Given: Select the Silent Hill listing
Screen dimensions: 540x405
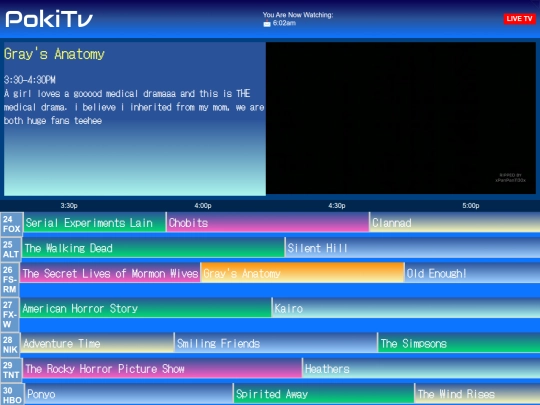Looking at the screenshot, I should coord(413,248).
